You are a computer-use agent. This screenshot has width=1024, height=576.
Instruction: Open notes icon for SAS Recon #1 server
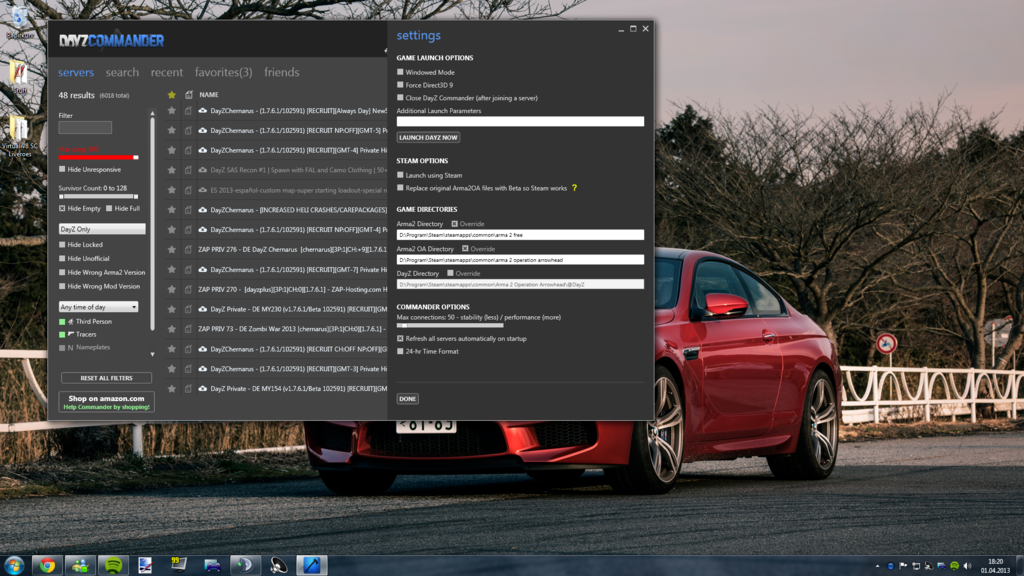coord(188,170)
